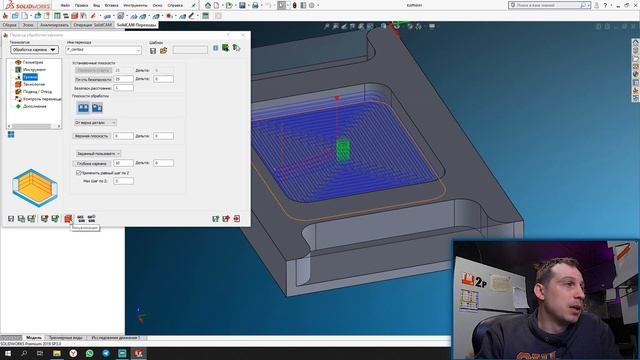Open the От верха детали dropdown
640x360 pixels.
pyautogui.click(x=95, y=122)
